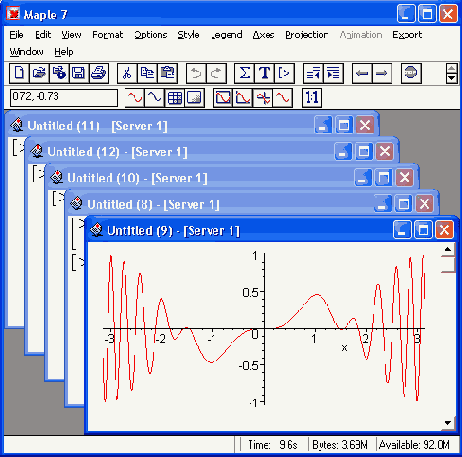The image size is (462, 457).
Task: Click the New worksheet icon
Action: [x=19, y=73]
